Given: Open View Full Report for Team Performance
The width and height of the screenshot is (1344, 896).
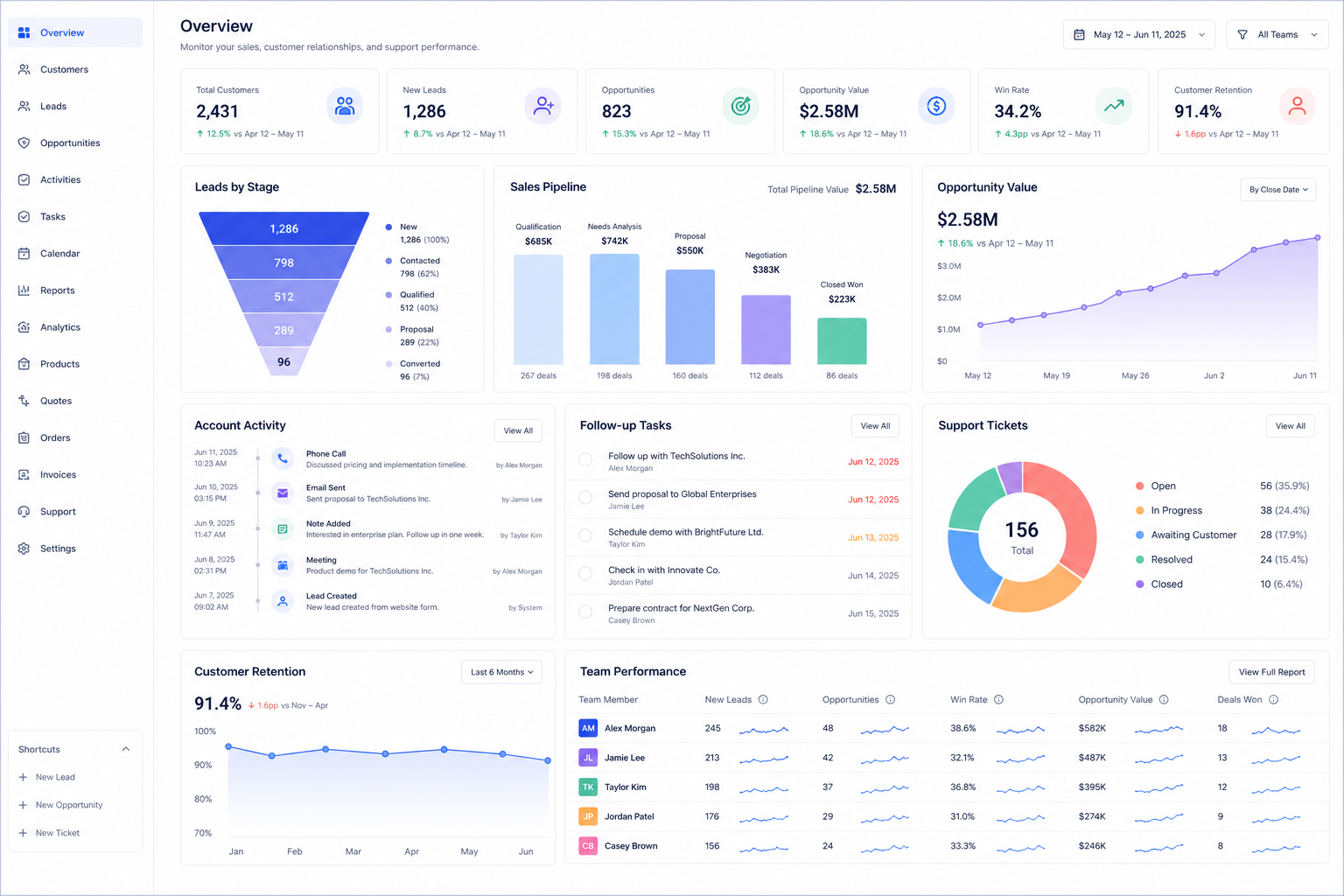Looking at the screenshot, I should pos(1271,672).
